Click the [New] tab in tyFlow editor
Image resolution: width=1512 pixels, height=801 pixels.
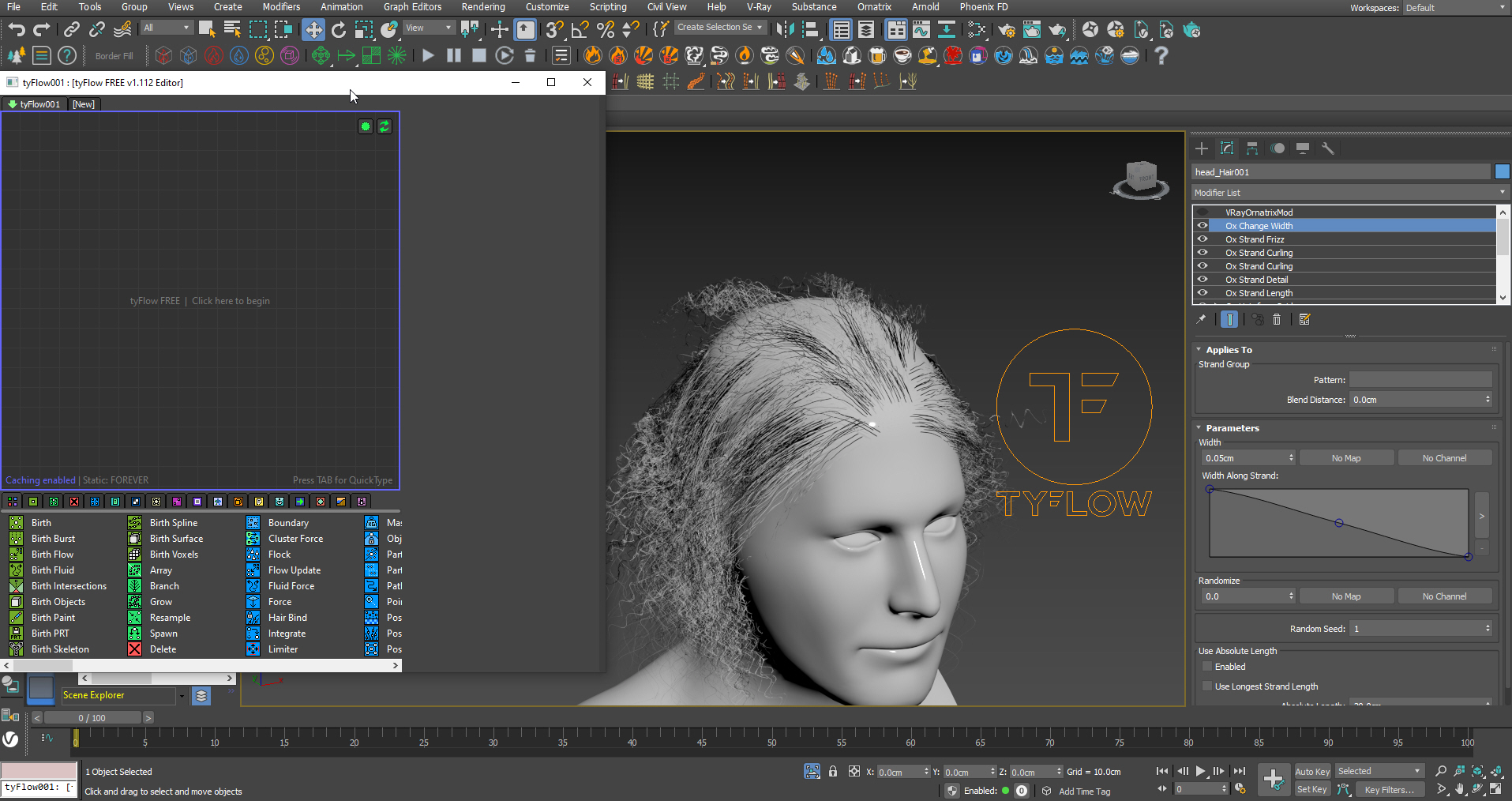pos(84,104)
